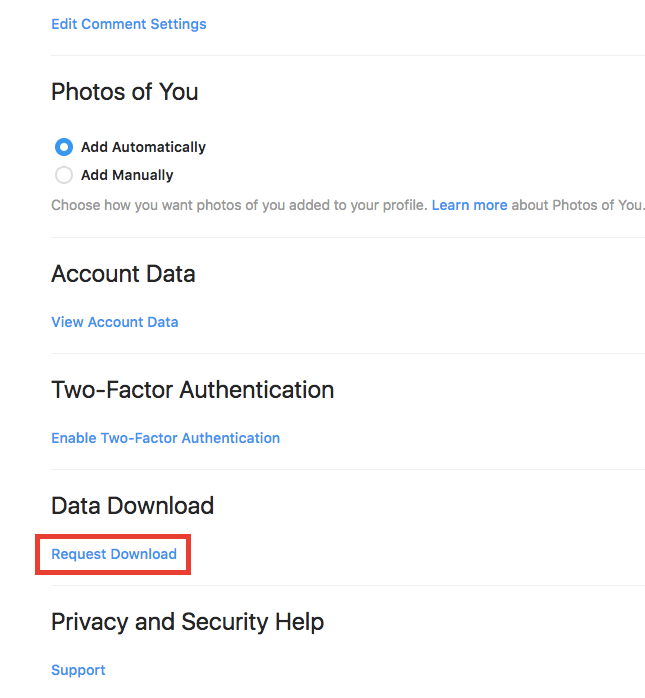This screenshot has width=645, height=698.
Task: Click the 'Choose how you want photos' description
Action: [240, 205]
